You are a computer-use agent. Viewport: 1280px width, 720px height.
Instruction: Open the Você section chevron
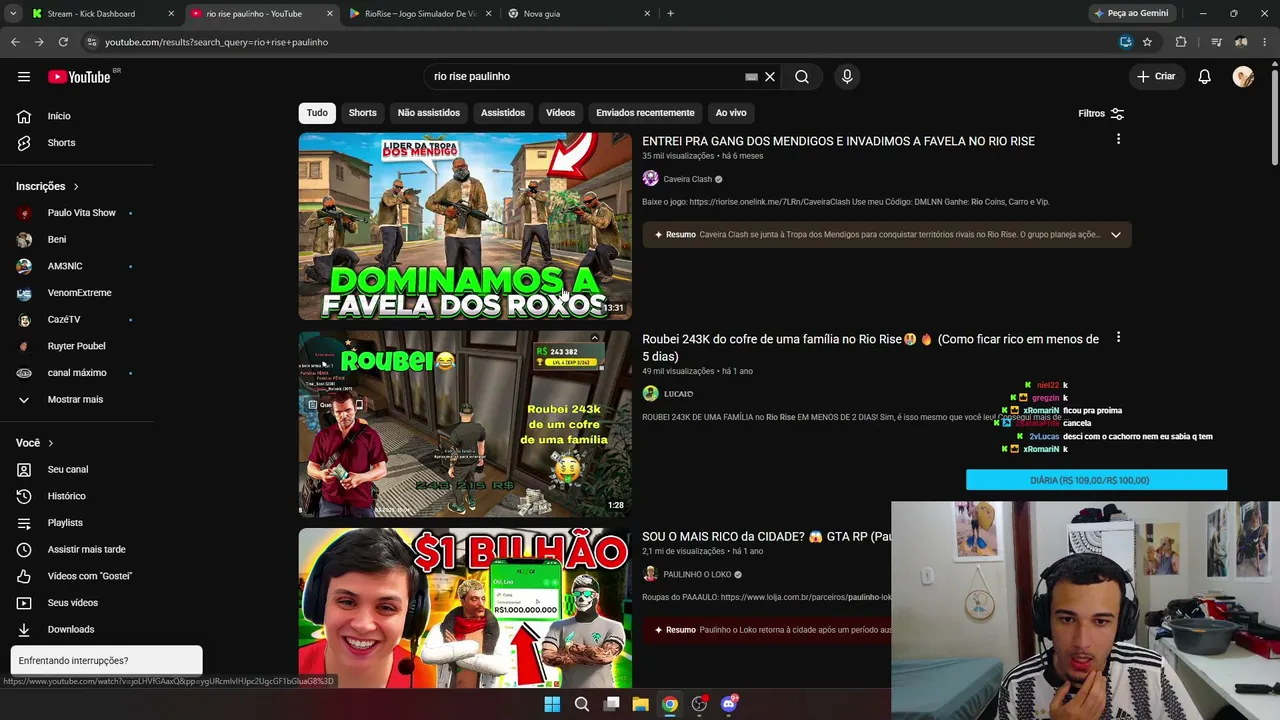(51, 443)
